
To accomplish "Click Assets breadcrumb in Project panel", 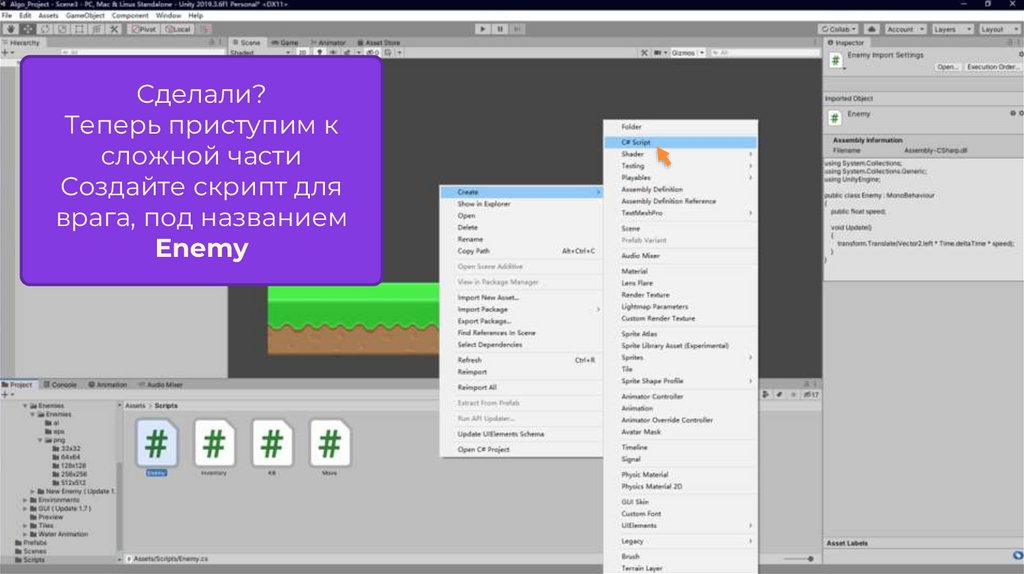I will [x=135, y=406].
